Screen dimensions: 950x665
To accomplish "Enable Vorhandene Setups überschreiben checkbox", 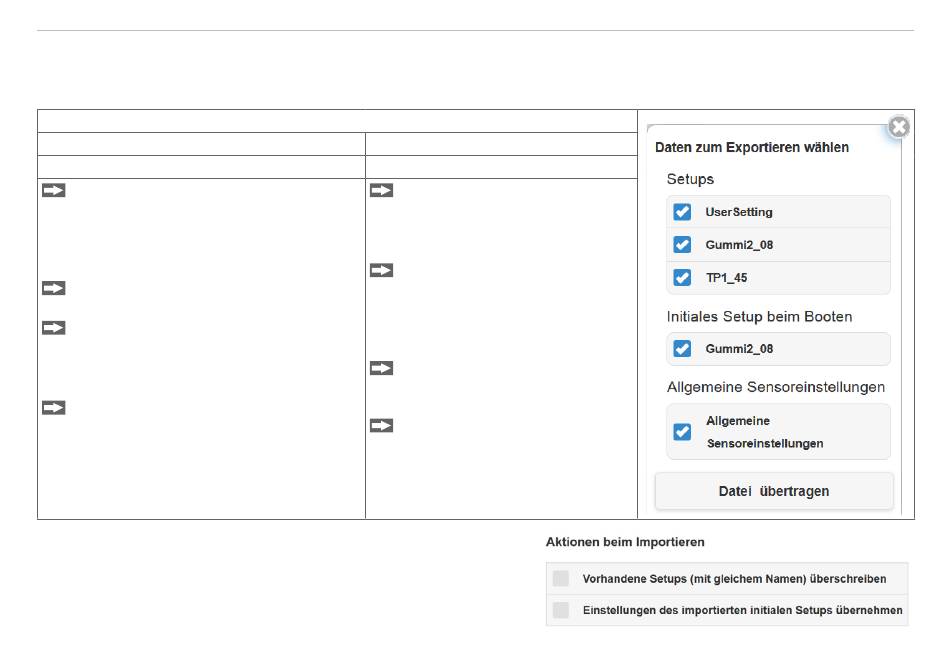I will coord(561,578).
